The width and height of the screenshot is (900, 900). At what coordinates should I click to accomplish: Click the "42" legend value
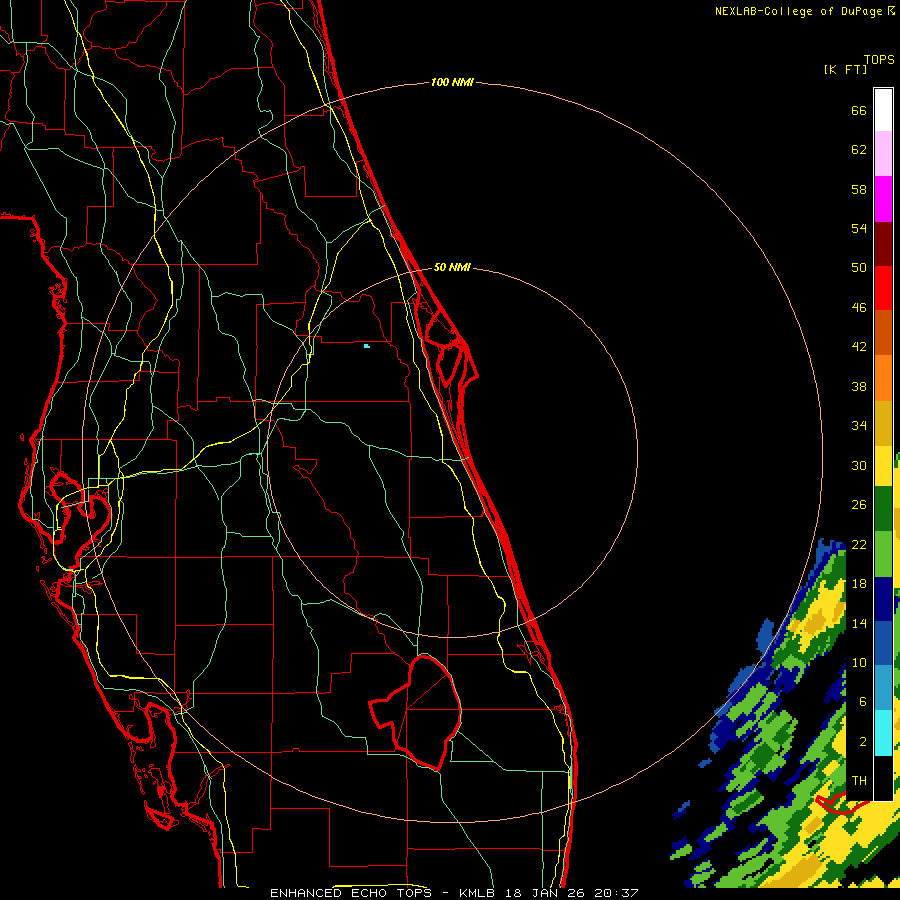[x=859, y=347]
